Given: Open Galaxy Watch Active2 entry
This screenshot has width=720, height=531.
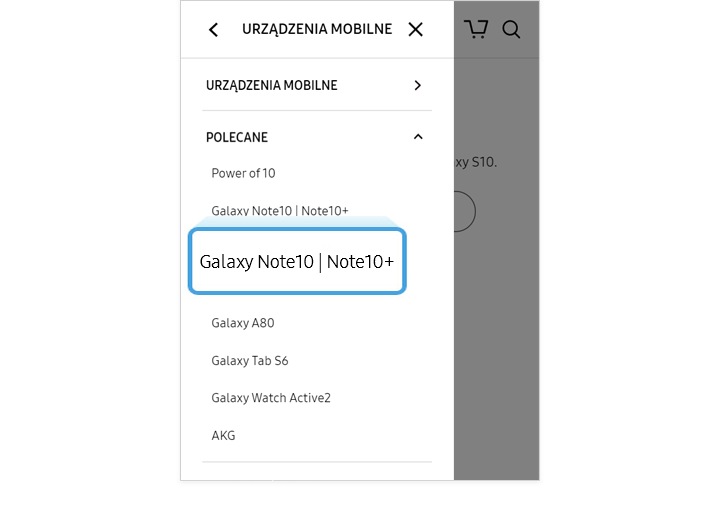Looking at the screenshot, I should click(x=271, y=398).
